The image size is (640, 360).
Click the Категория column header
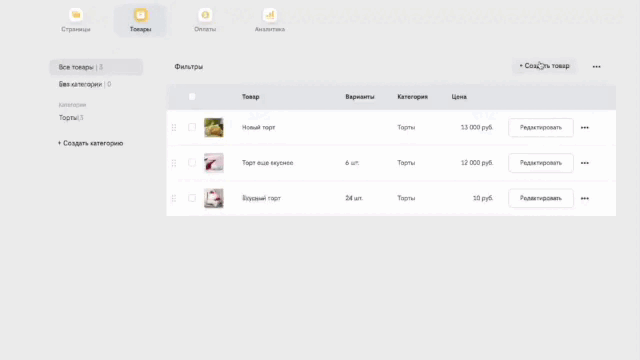[413, 97]
